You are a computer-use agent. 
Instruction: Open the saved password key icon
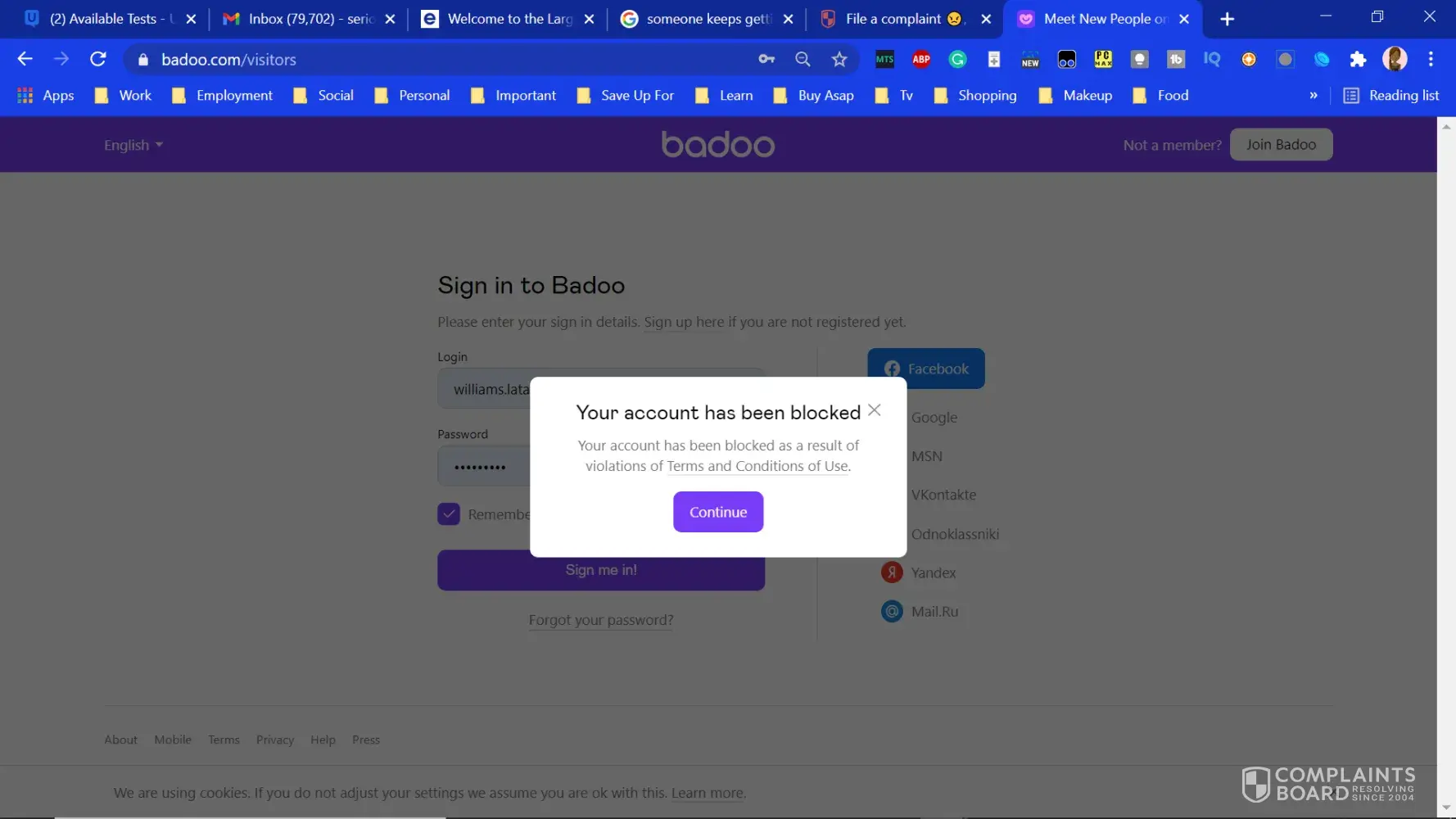[766, 59]
